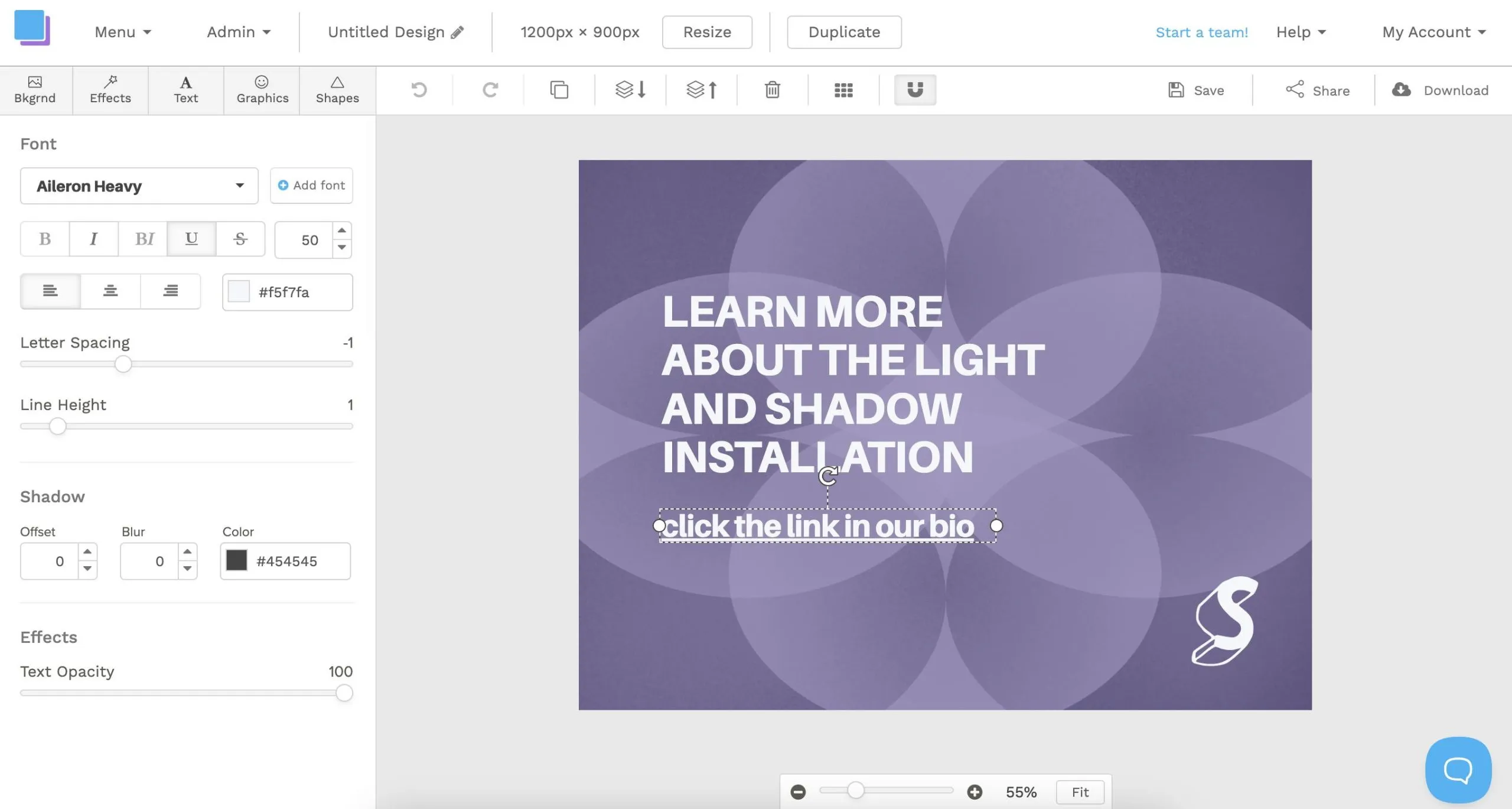Click the shadow Blur input field
Image resolution: width=1512 pixels, height=809 pixels.
coord(149,561)
